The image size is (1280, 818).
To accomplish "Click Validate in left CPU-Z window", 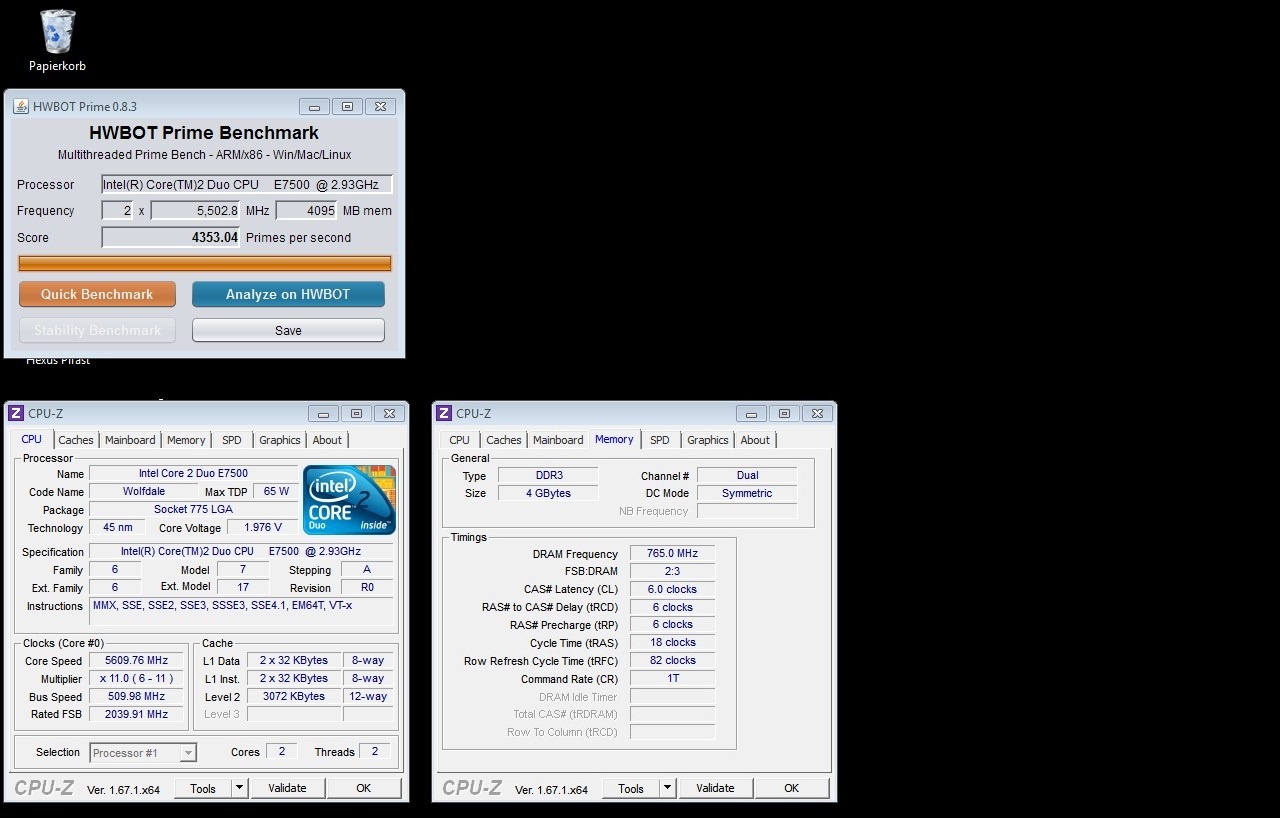I will (x=287, y=788).
